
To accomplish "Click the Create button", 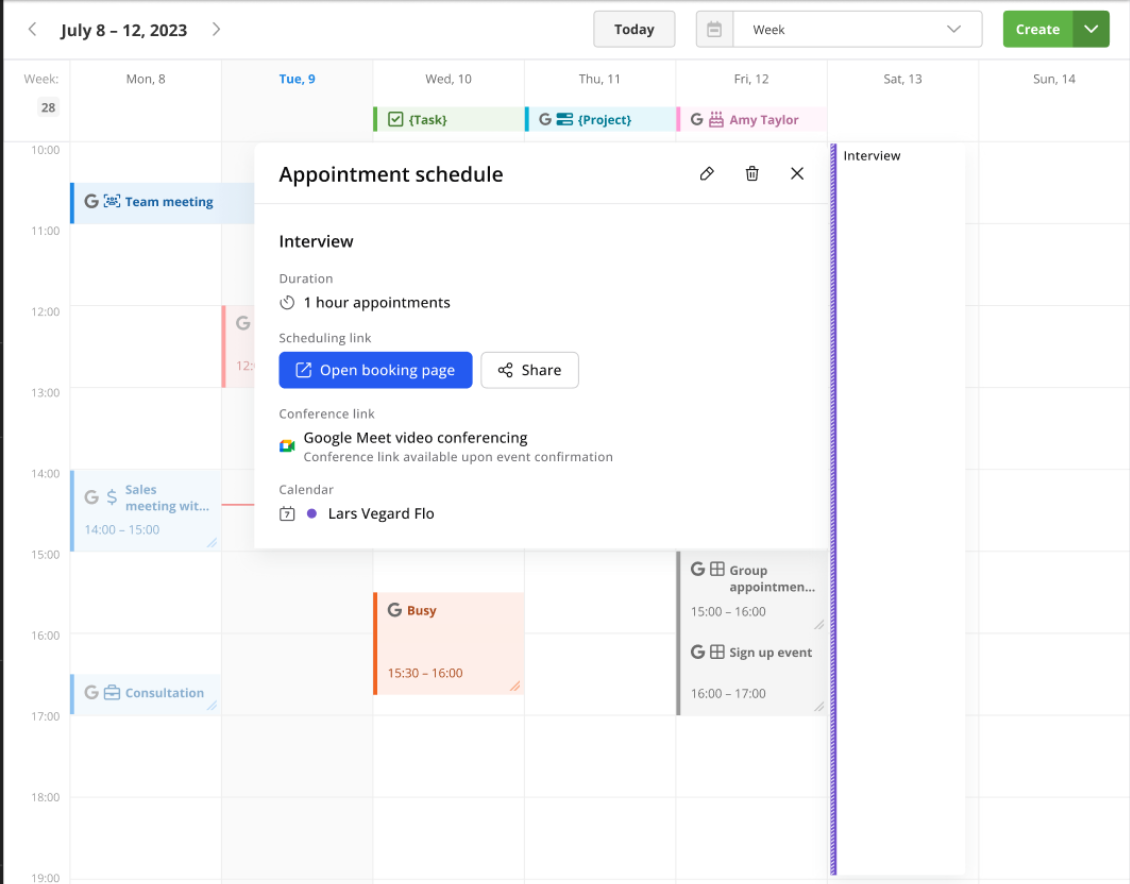I will pyautogui.click(x=1037, y=30).
